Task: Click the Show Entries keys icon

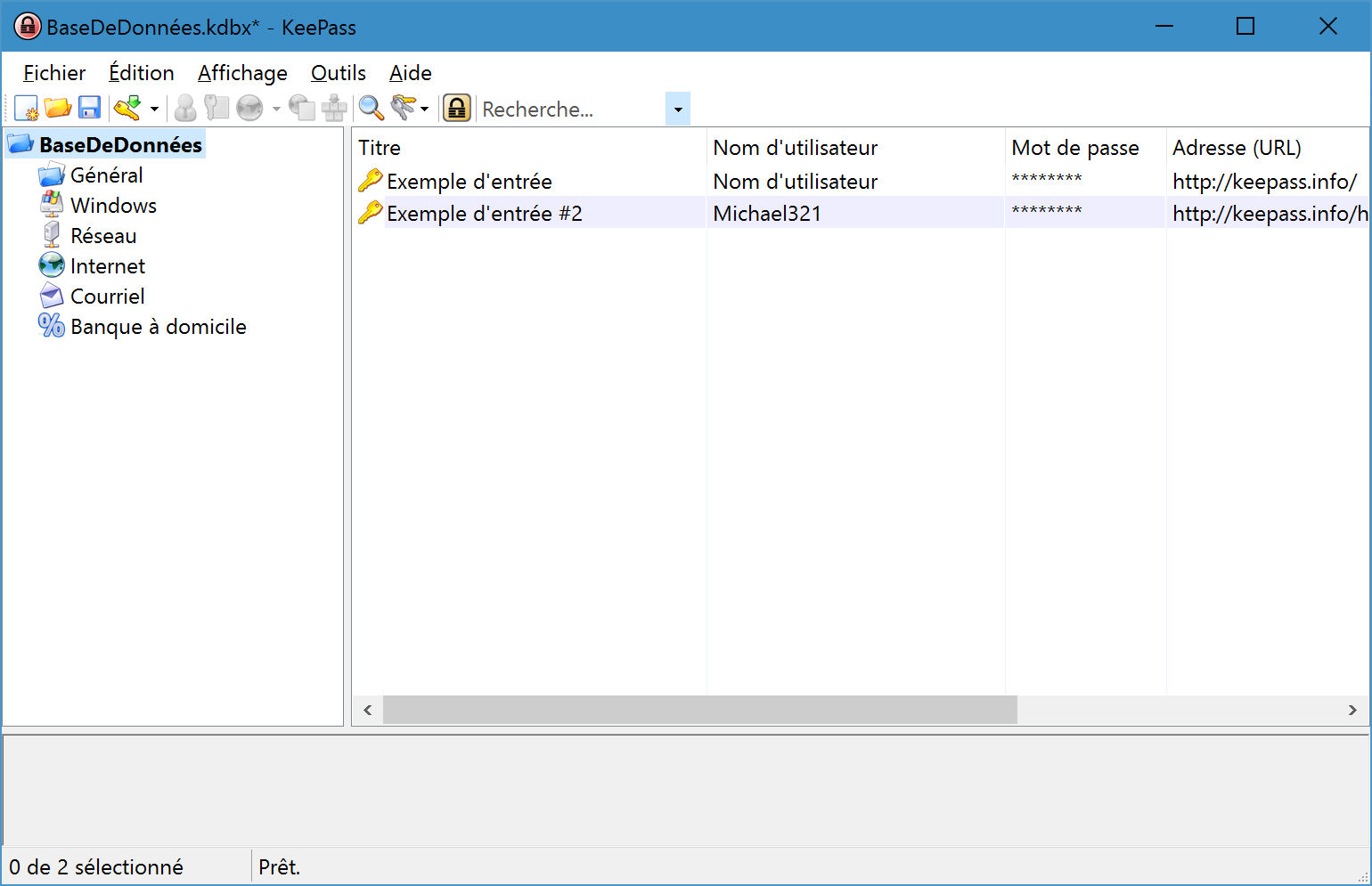Action: [403, 109]
